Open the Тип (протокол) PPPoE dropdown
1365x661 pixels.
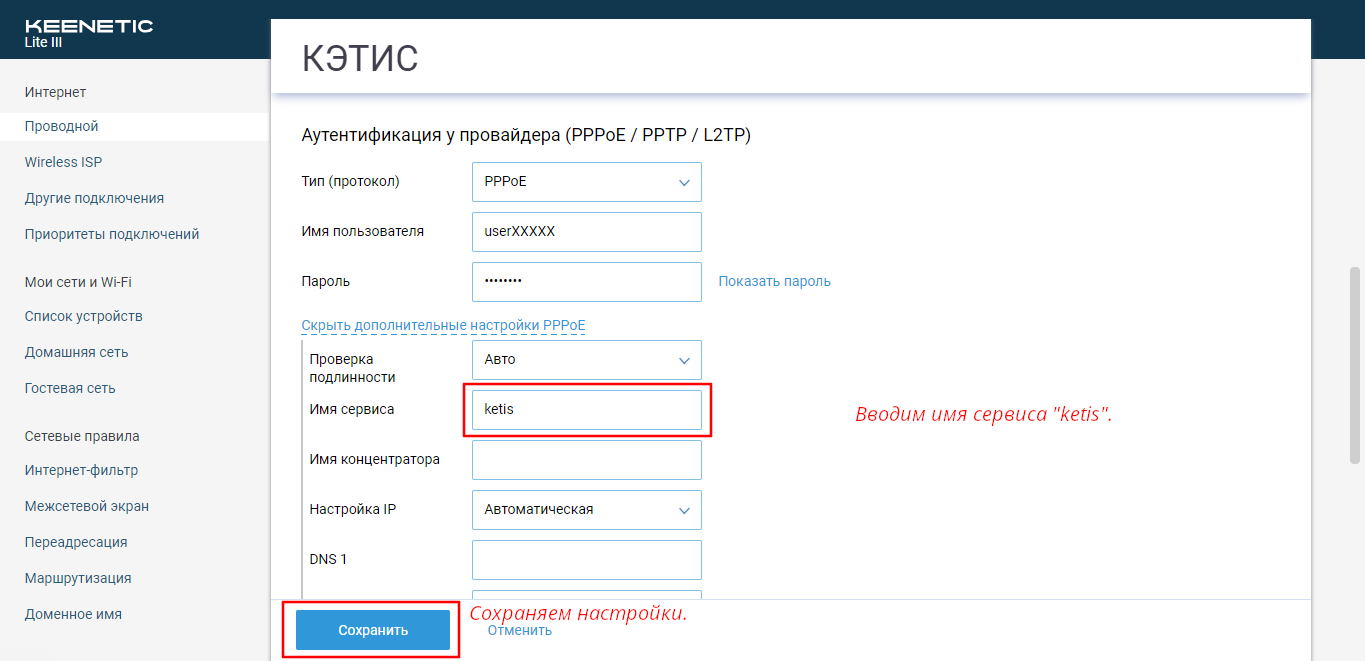pos(587,182)
